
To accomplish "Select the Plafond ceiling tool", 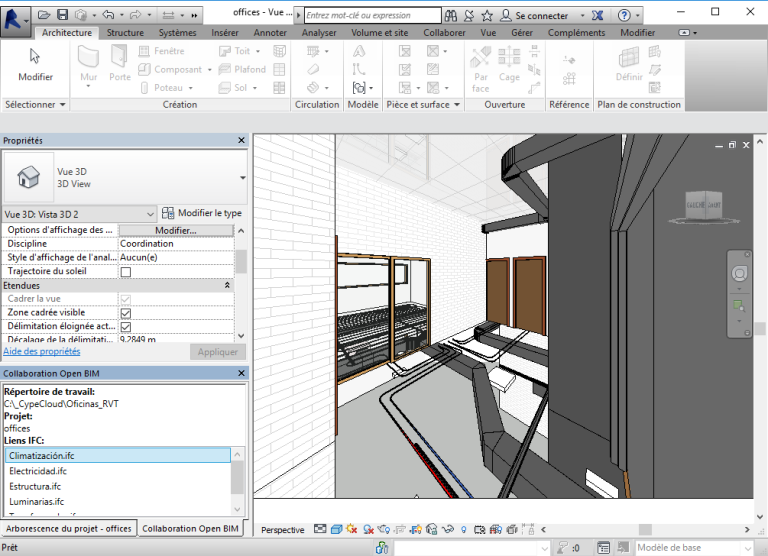I will [x=242, y=69].
